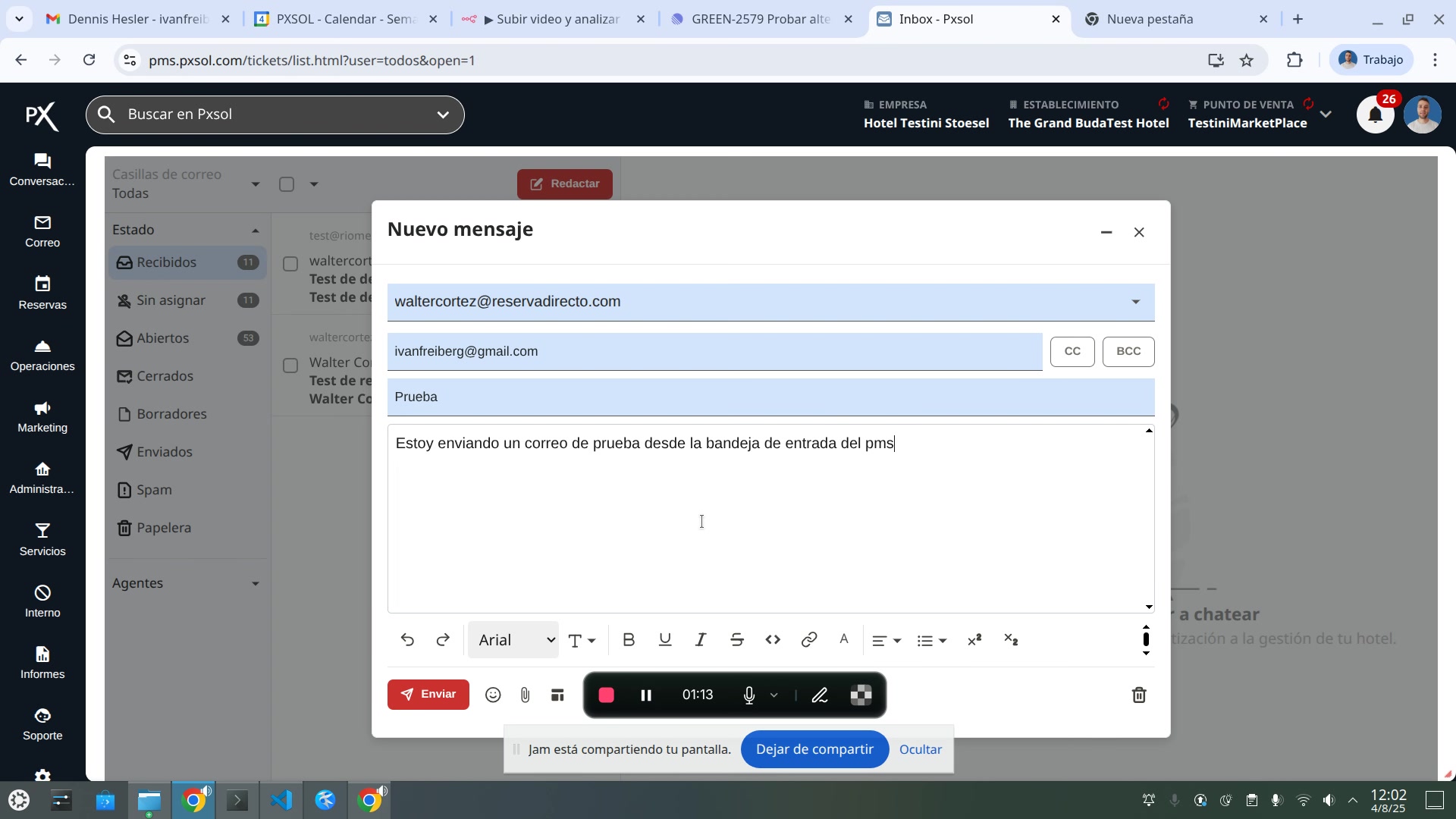
Task: Open the notifications bell icon
Action: pos(1375,115)
